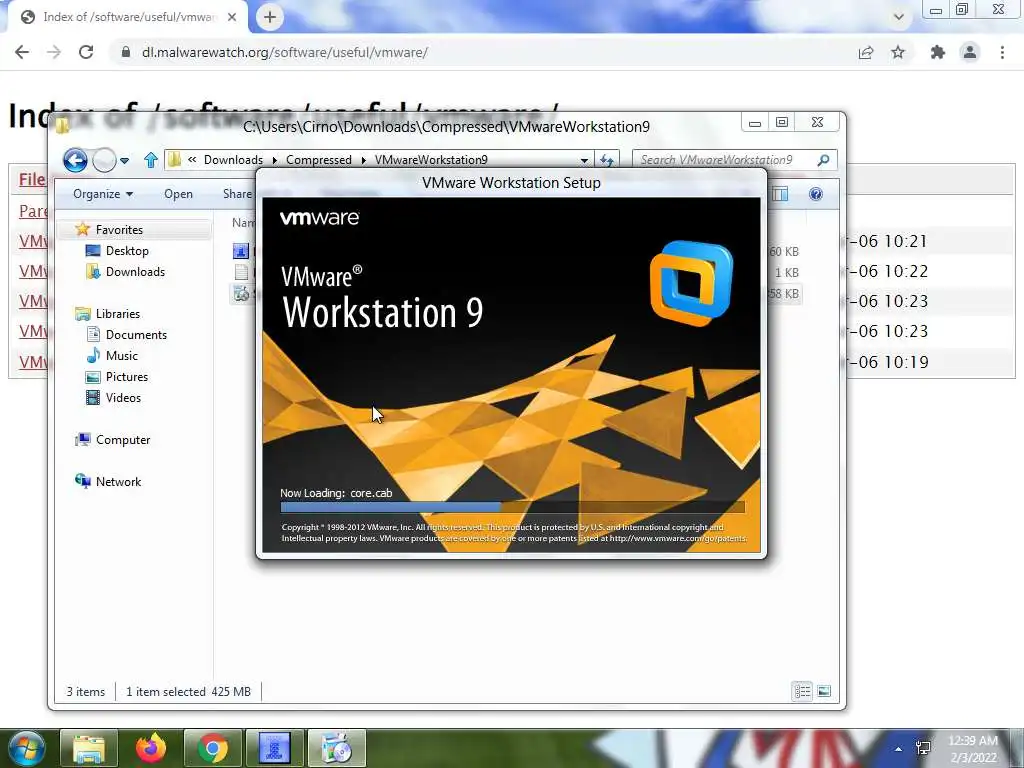Open Documents library
The width and height of the screenshot is (1024, 768).
pyautogui.click(x=136, y=334)
